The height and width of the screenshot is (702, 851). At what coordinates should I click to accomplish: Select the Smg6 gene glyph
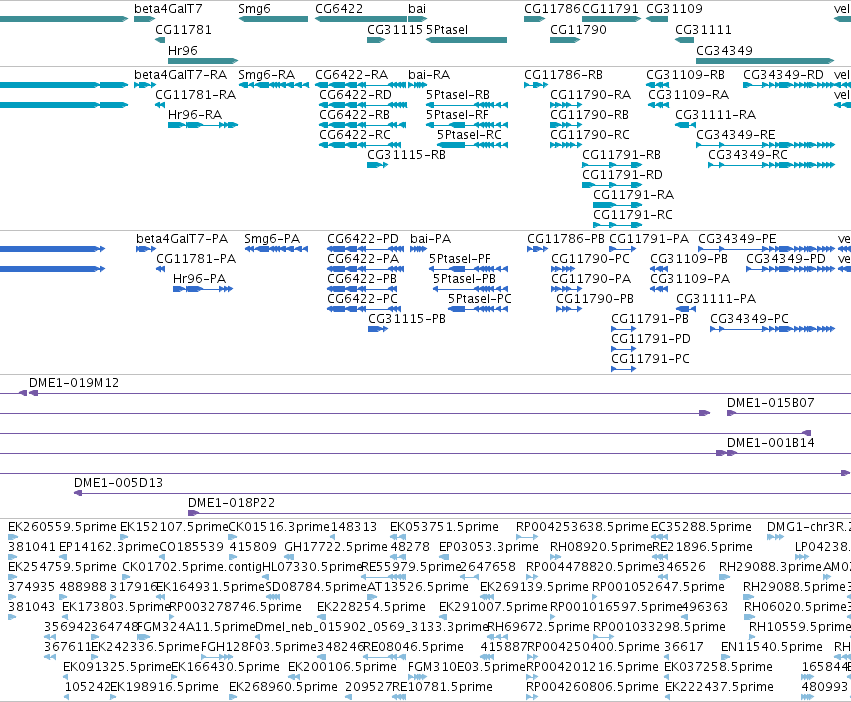pyautogui.click(x=273, y=19)
